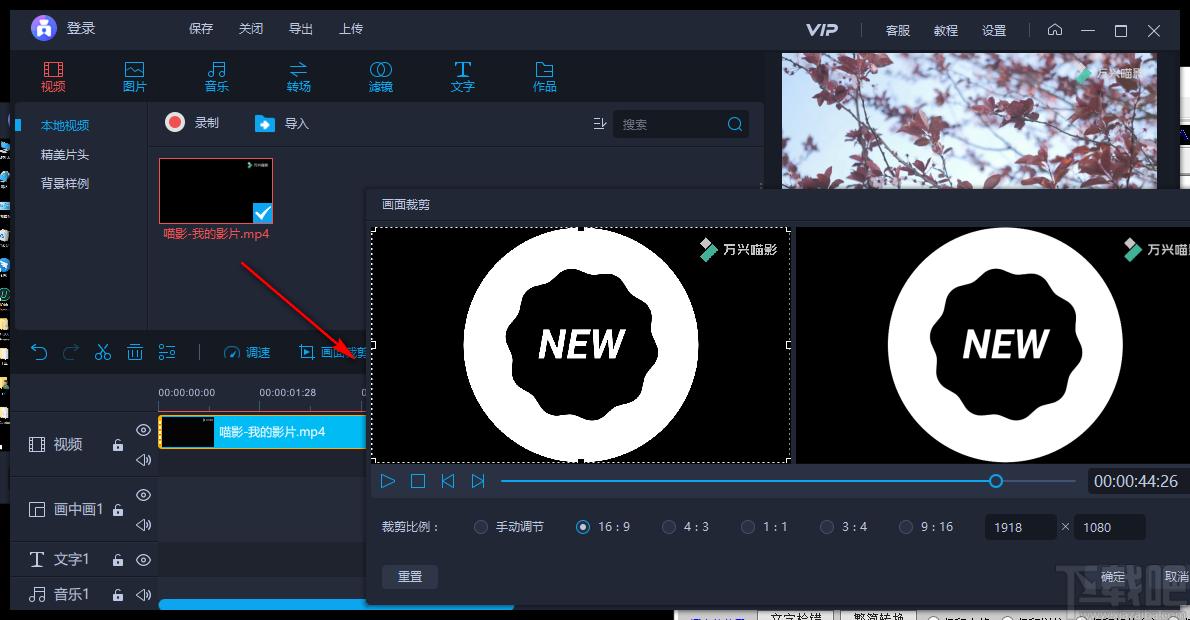Uncheck the 喵影-我的影片.mp4 thumbnail checkbox
Viewport: 1190px width, 620px height.
(x=263, y=212)
